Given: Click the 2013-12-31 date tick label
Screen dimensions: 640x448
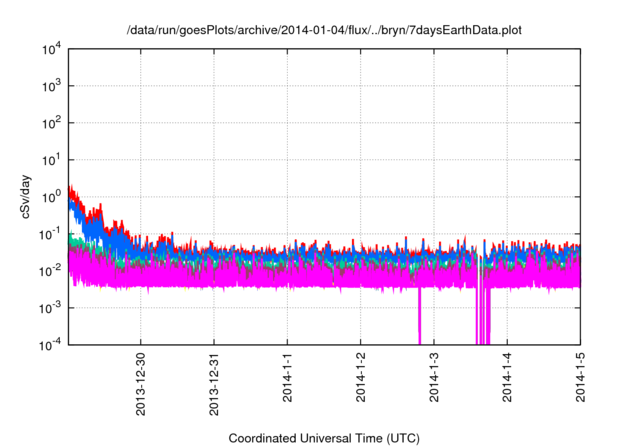Looking at the screenshot, I should coord(214,384).
